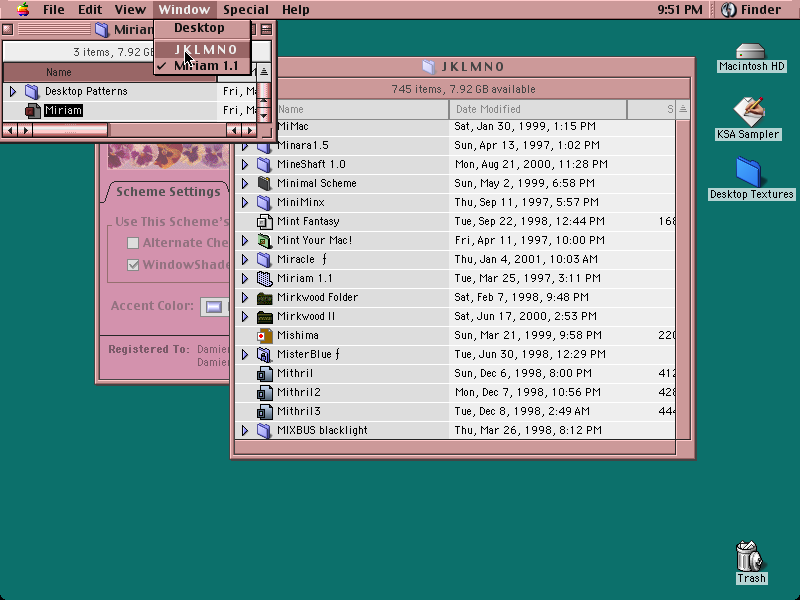Open the Special menu
The width and height of the screenshot is (800, 600).
click(x=245, y=10)
